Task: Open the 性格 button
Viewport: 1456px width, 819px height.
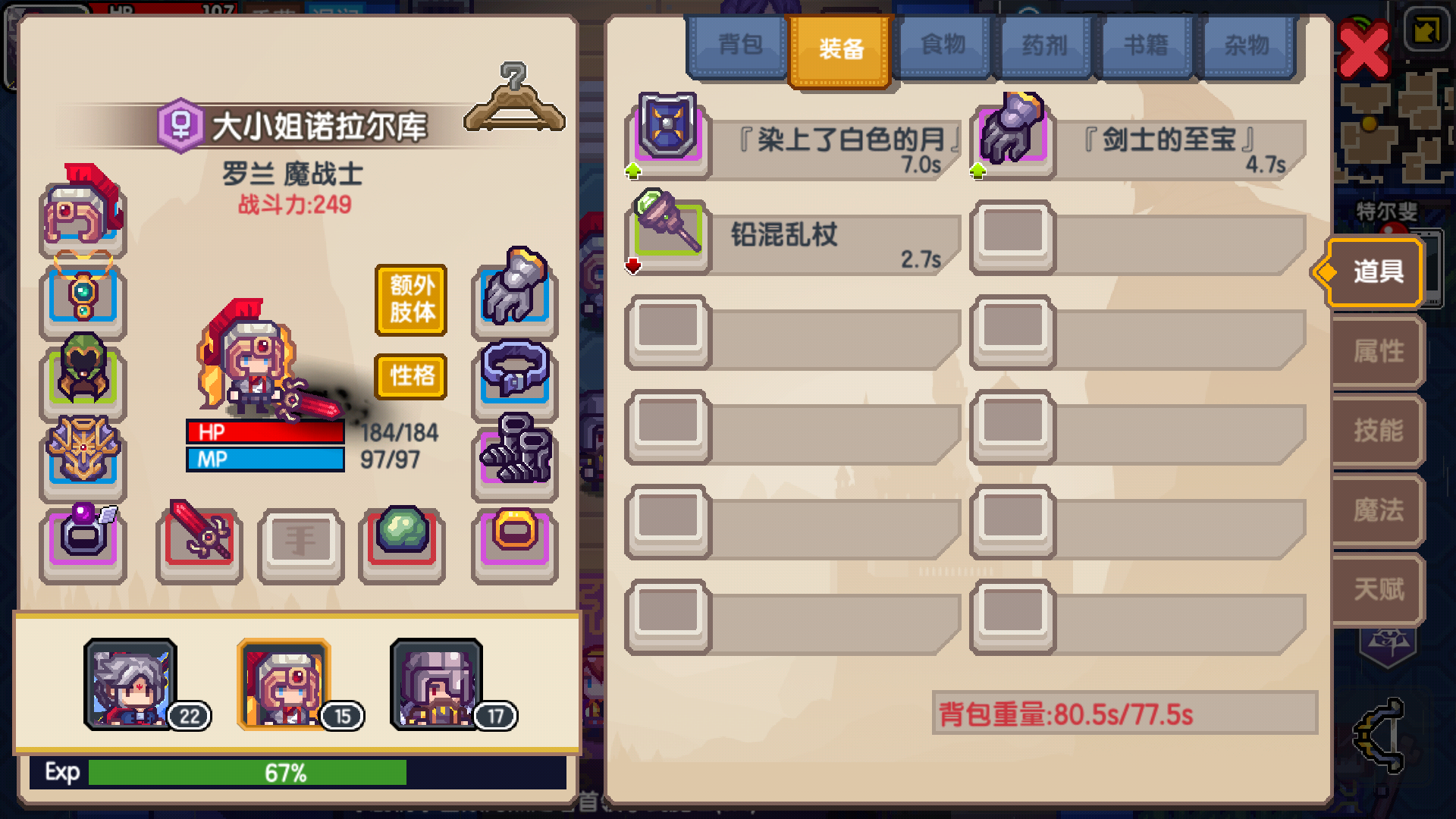Action: (411, 376)
